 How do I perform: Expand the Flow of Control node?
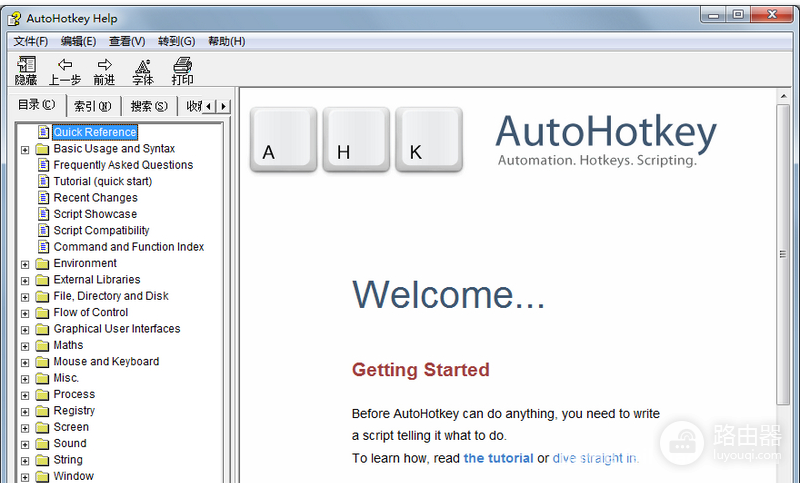click(24, 313)
